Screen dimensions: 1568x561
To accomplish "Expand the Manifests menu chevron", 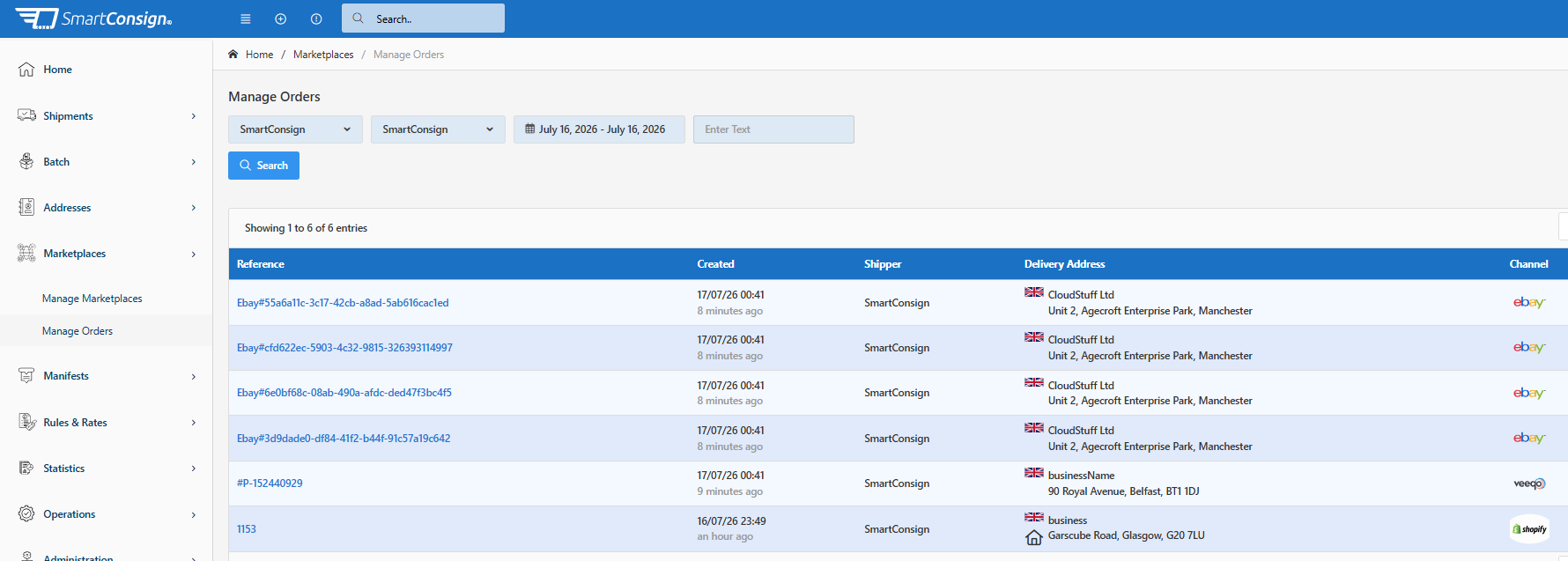I will [x=194, y=376].
